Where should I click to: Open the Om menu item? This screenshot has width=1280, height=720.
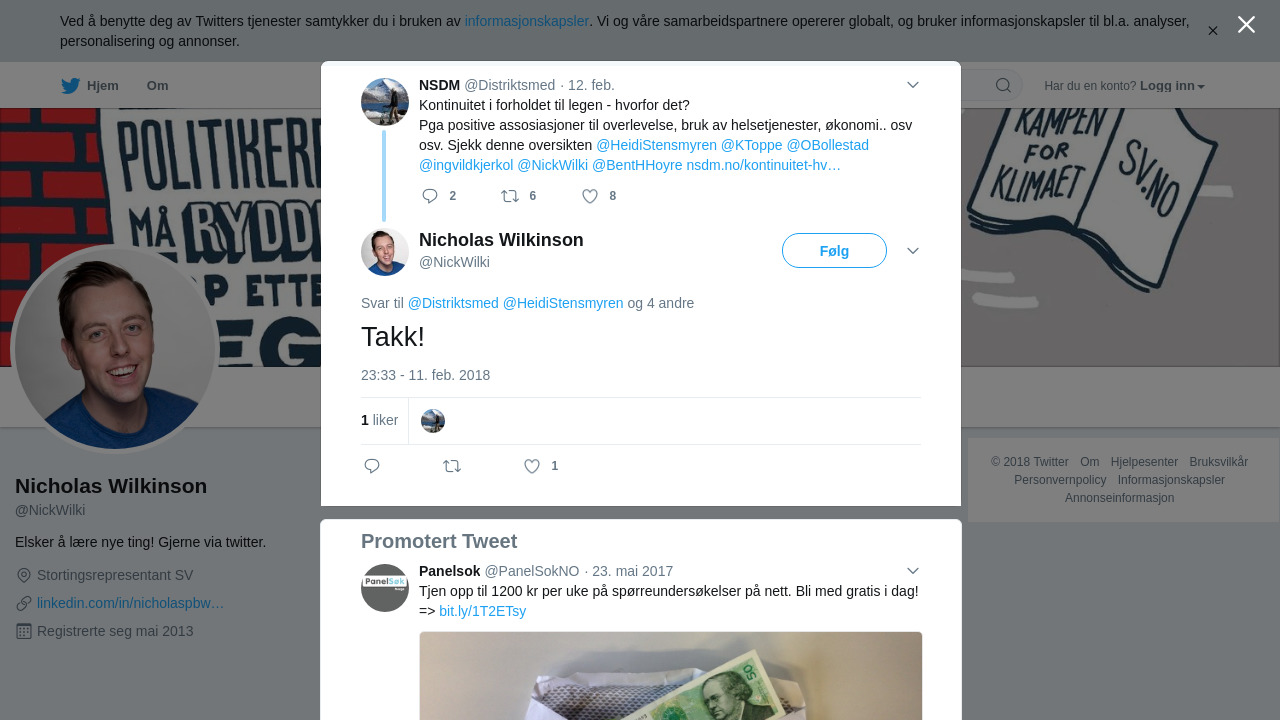click(157, 86)
